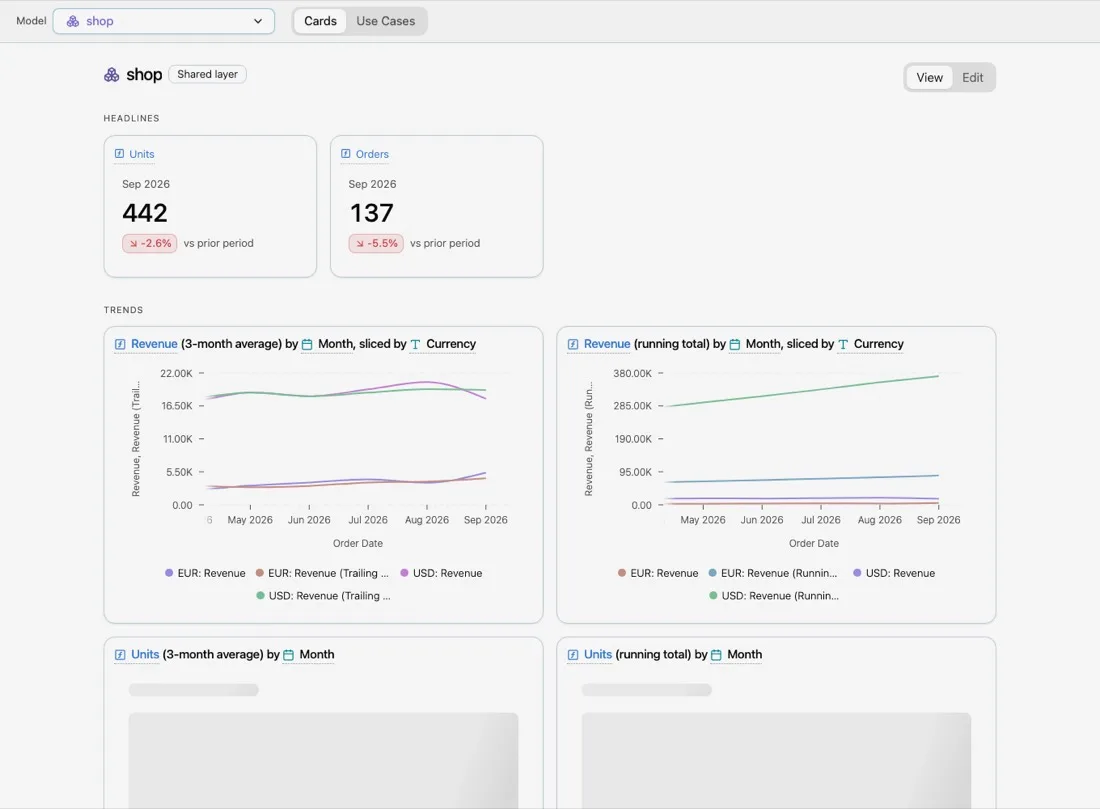Click the 442 units value
The width and height of the screenshot is (1100, 809).
pyautogui.click(x=145, y=213)
